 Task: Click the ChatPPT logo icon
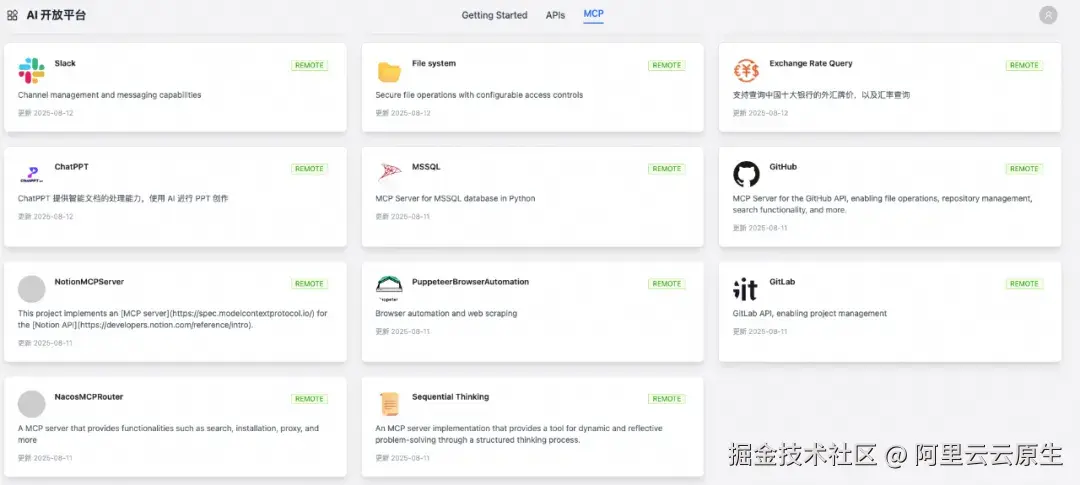[32, 175]
